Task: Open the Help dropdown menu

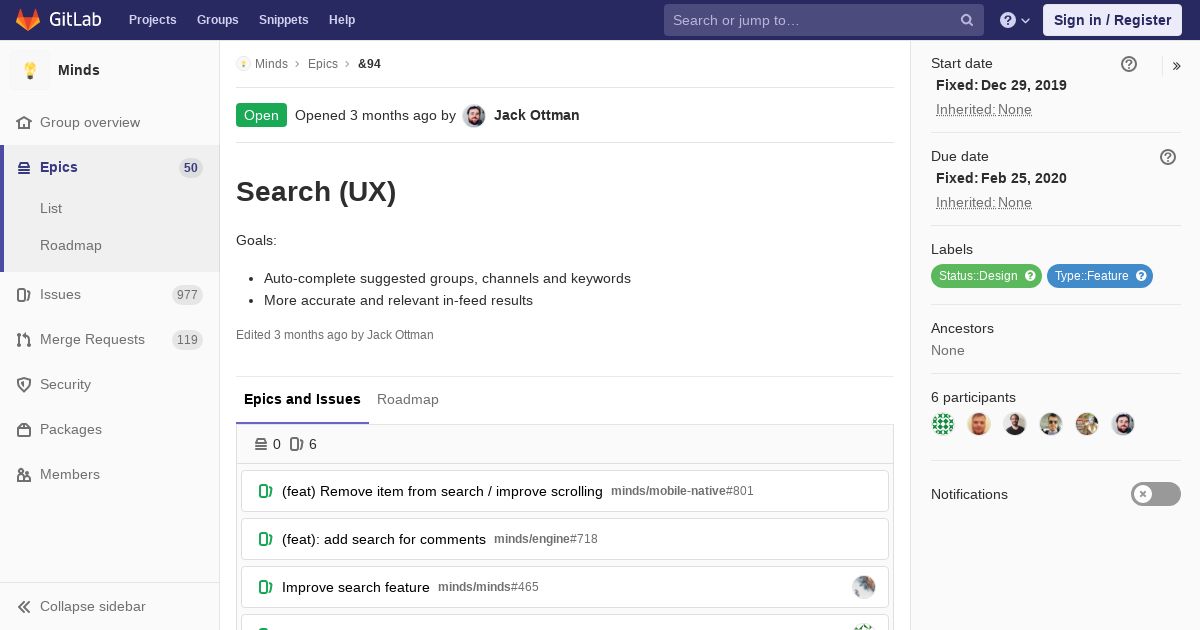Action: coord(1015,20)
